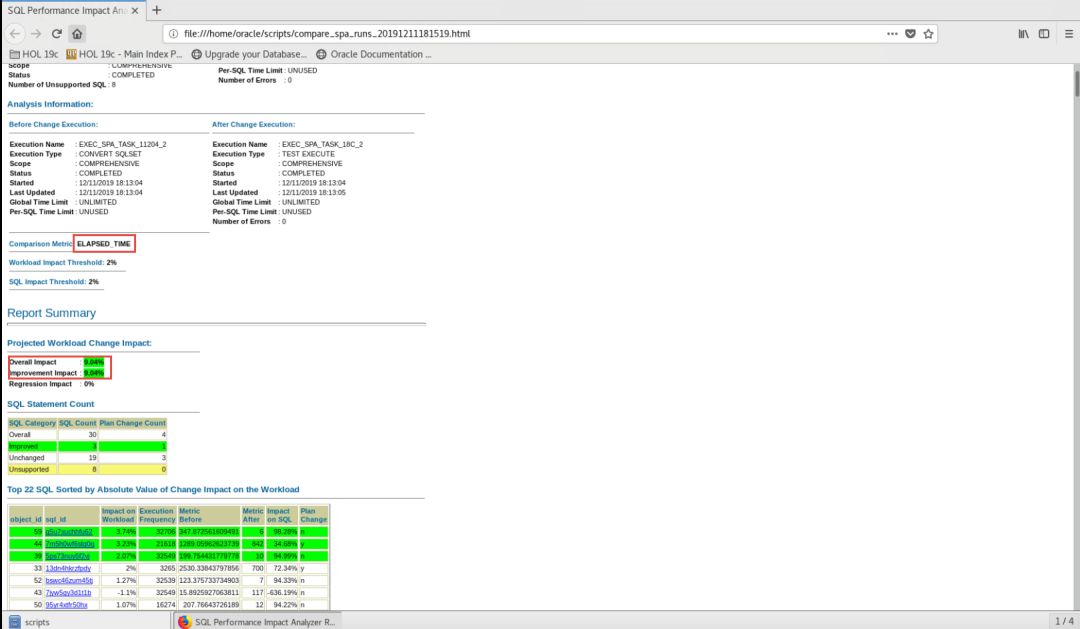
Task: Close the SQL Performance Impact Analyzer tab
Action: pos(135,10)
